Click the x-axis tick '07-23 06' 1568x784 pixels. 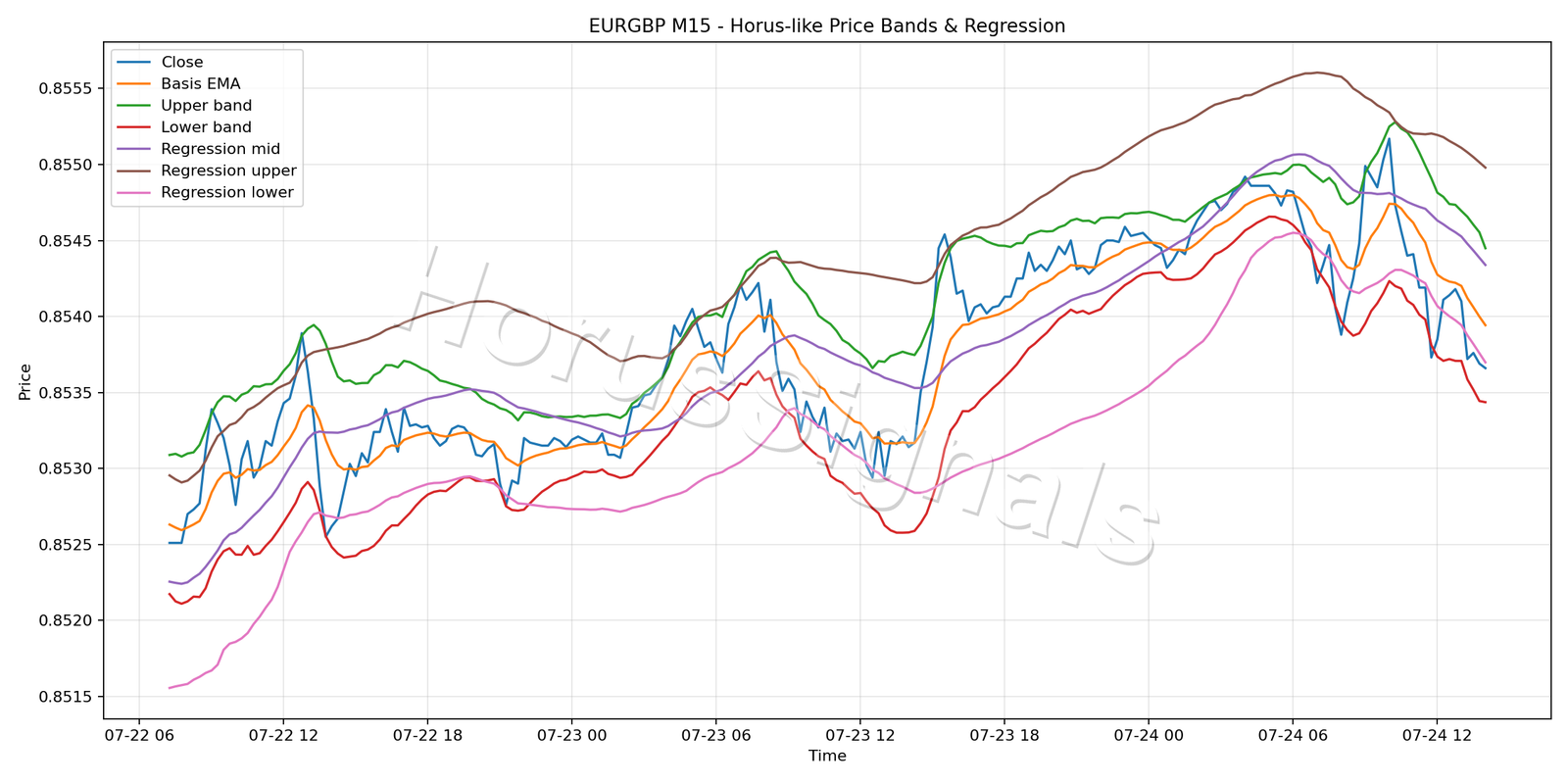[715, 735]
